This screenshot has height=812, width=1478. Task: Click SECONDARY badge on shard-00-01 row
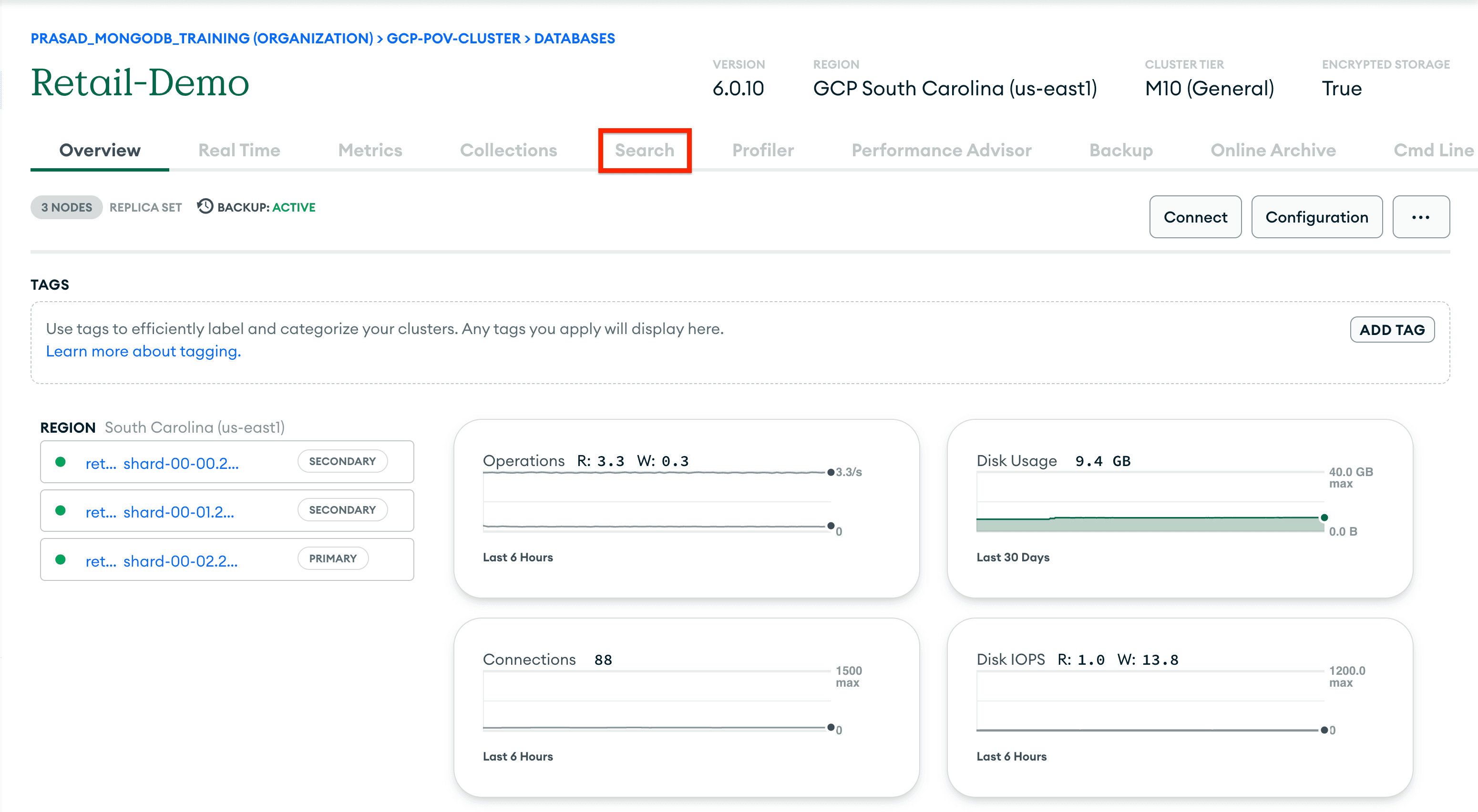pyautogui.click(x=342, y=510)
